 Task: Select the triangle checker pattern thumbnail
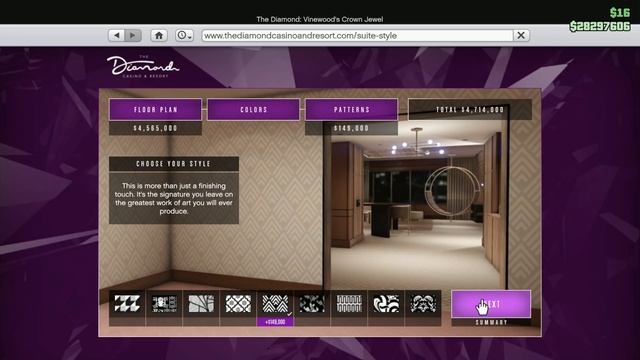coord(127,304)
